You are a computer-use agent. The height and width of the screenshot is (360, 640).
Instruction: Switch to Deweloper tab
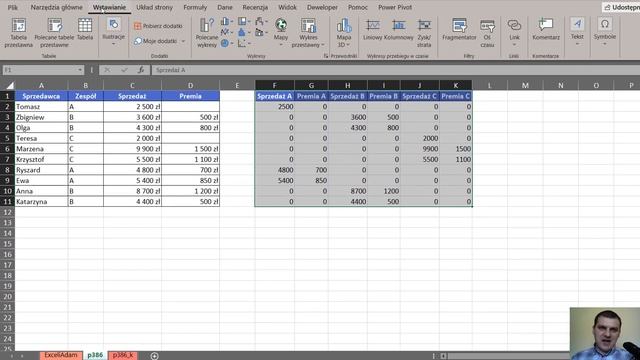322,7
